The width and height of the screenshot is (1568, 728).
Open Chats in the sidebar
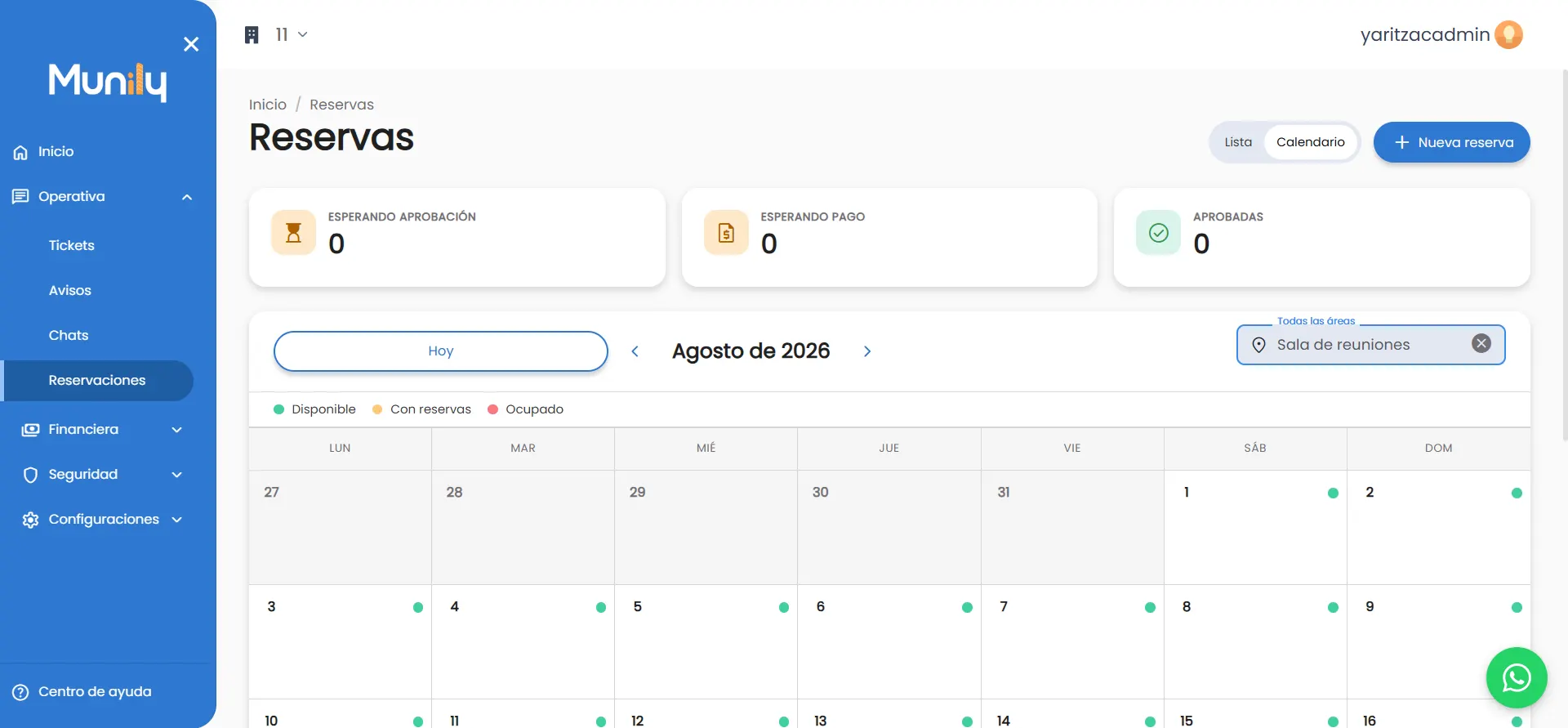click(68, 335)
